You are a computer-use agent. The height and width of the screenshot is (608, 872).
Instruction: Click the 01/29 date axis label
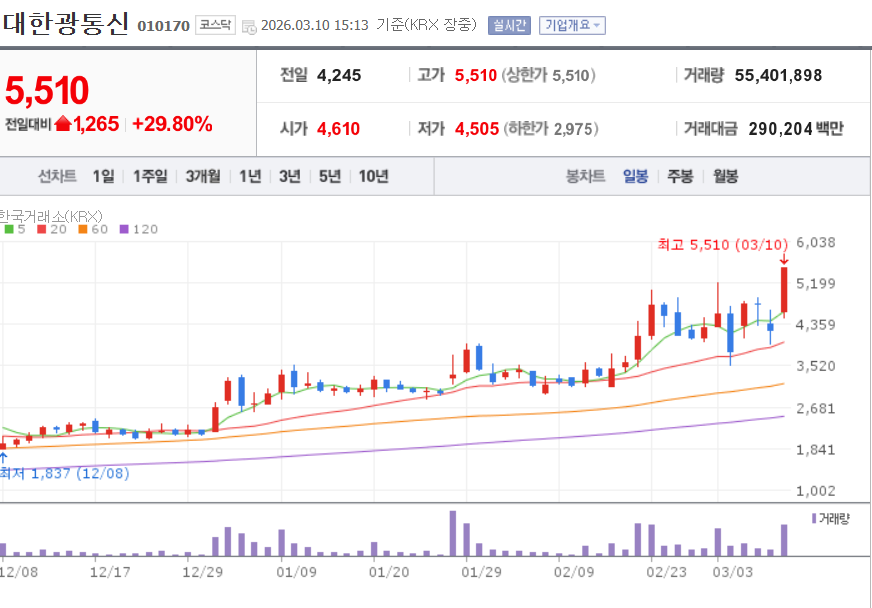point(481,572)
